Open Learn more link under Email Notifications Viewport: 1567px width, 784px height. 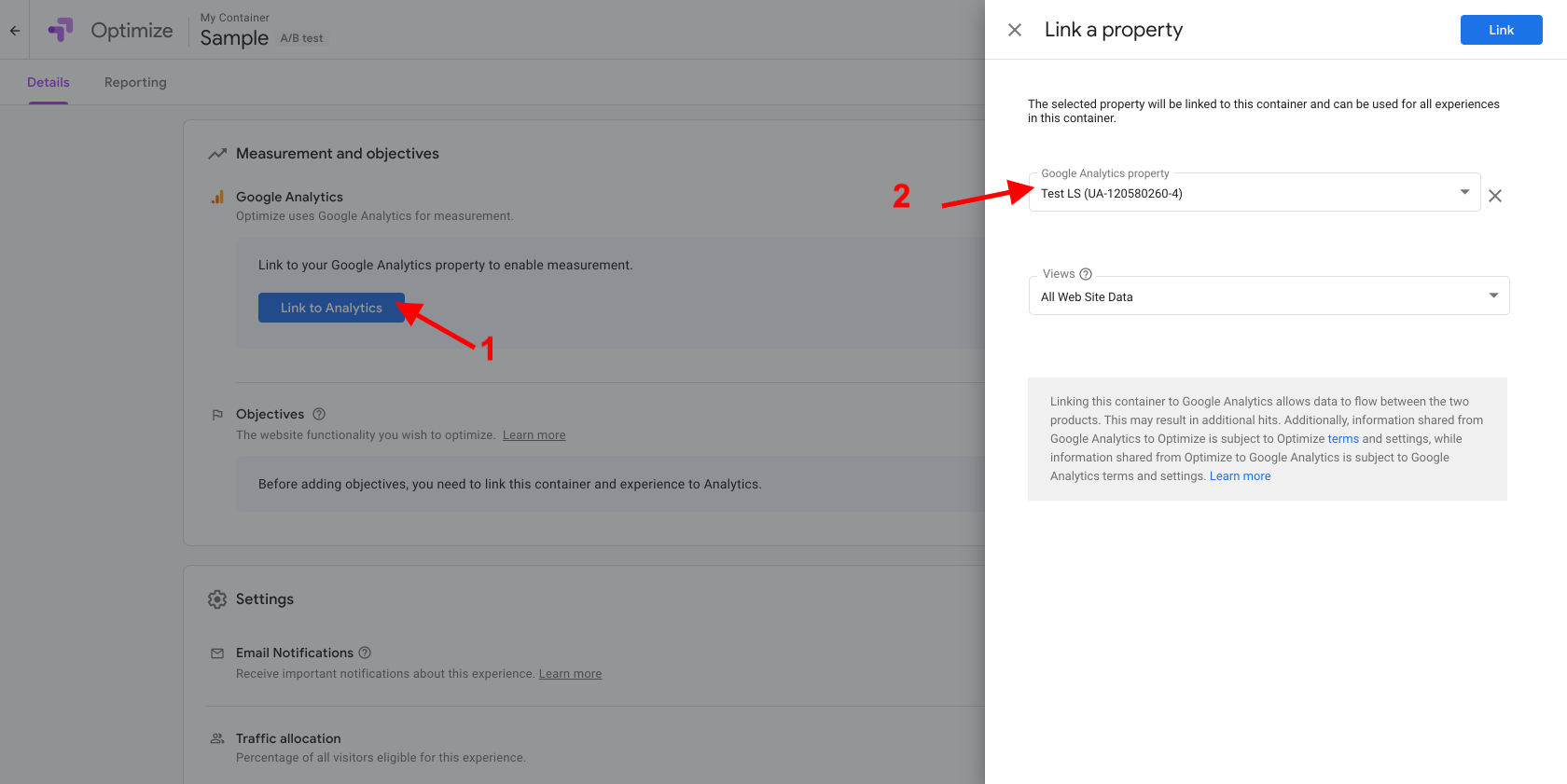pyautogui.click(x=570, y=674)
